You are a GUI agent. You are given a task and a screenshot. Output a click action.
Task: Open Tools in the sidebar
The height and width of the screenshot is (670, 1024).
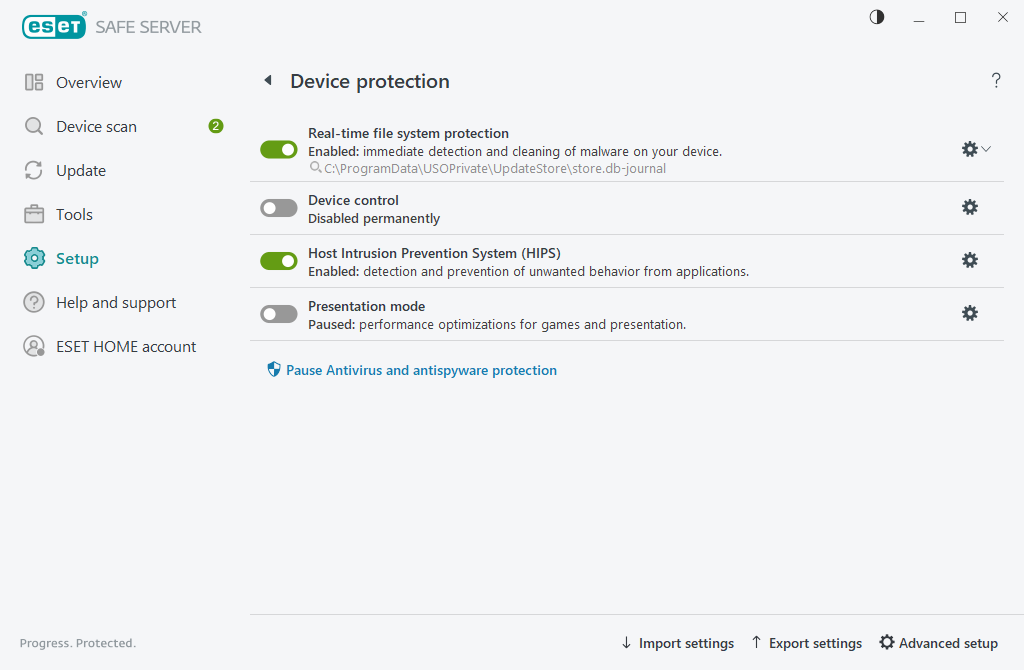[74, 214]
